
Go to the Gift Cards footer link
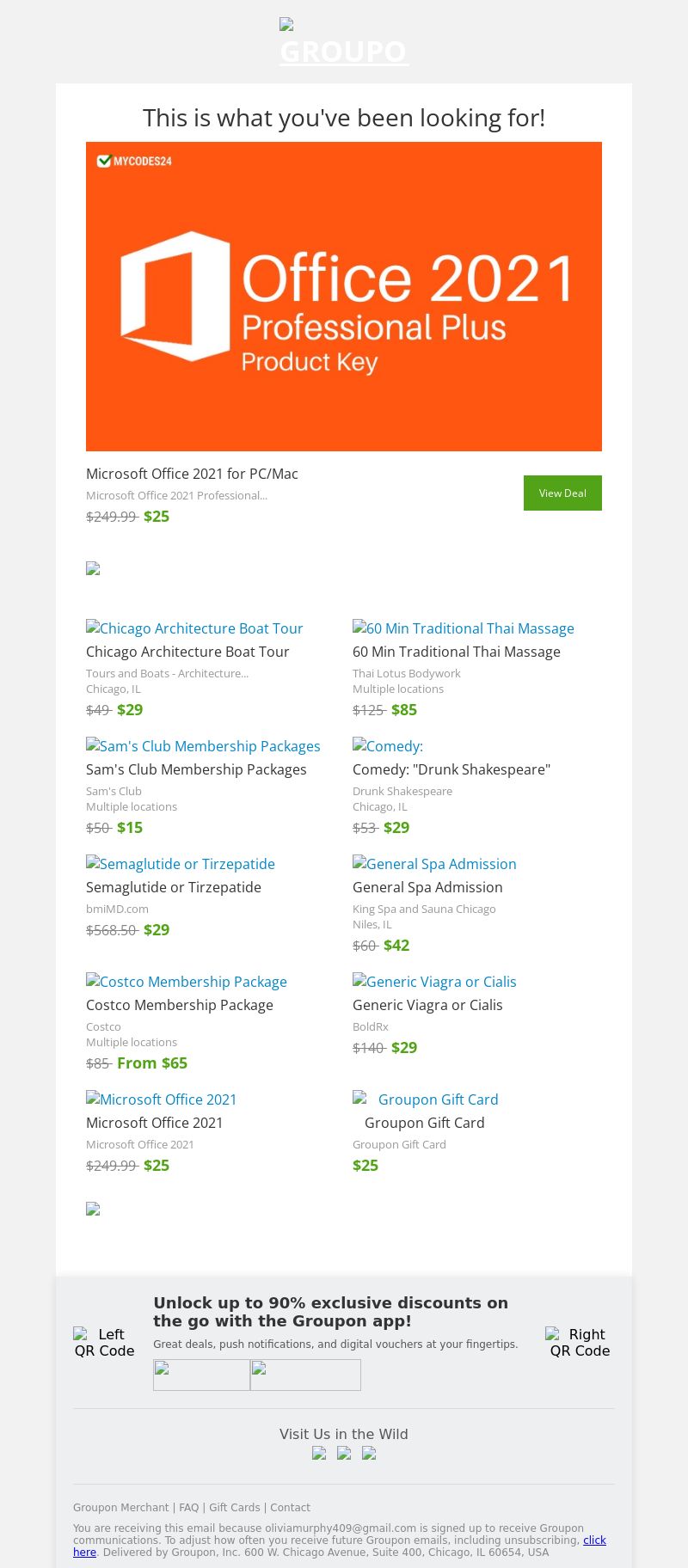234,1507
